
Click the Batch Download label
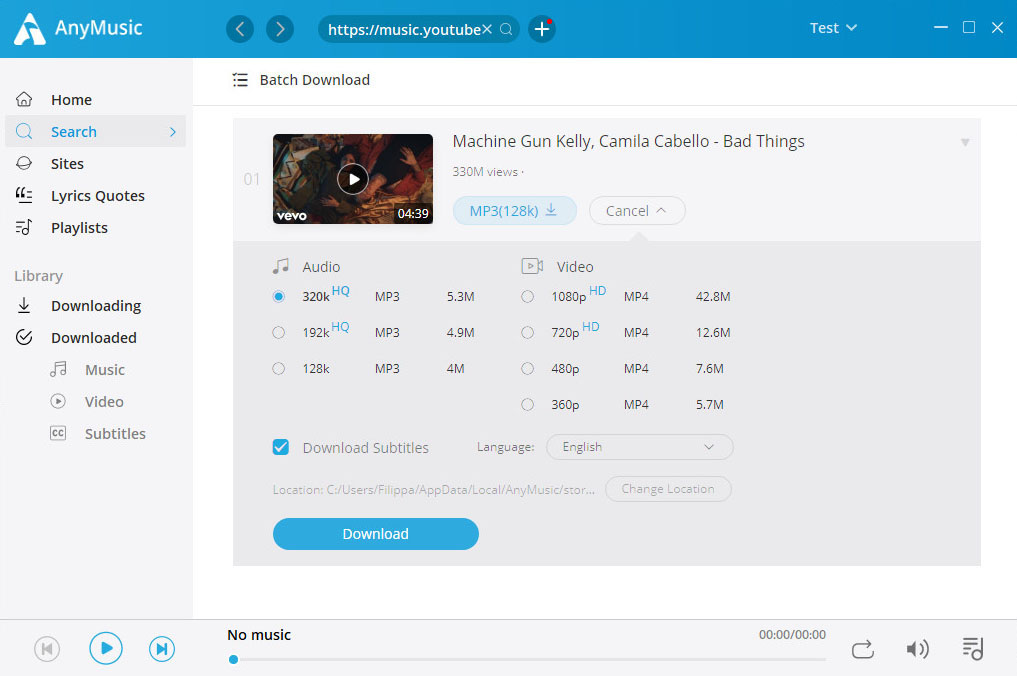pos(315,80)
